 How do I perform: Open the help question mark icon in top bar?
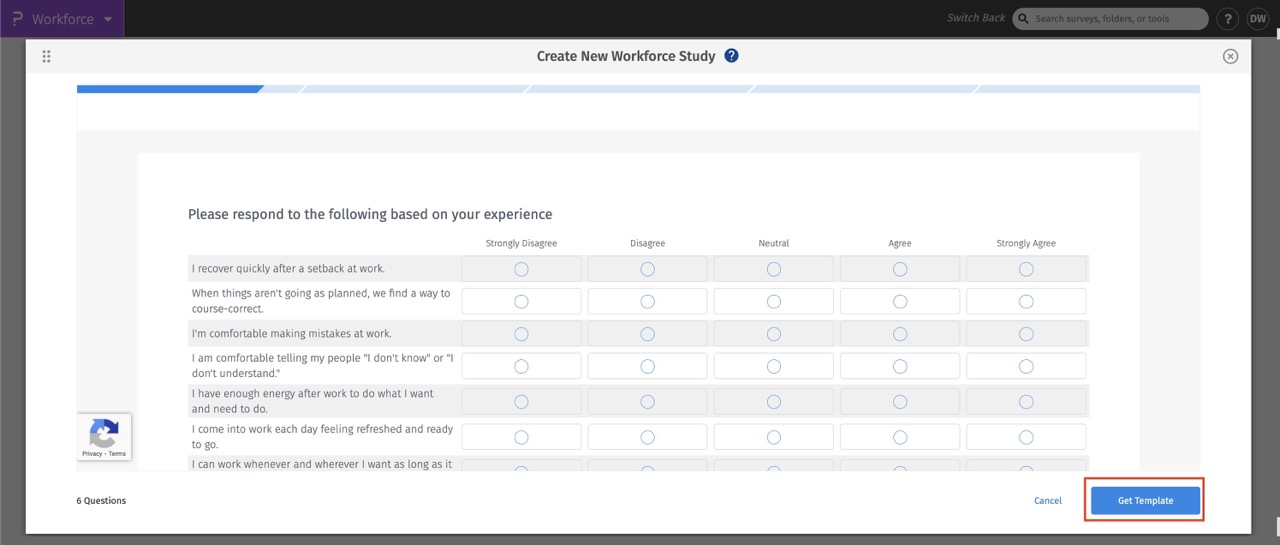(x=1228, y=19)
